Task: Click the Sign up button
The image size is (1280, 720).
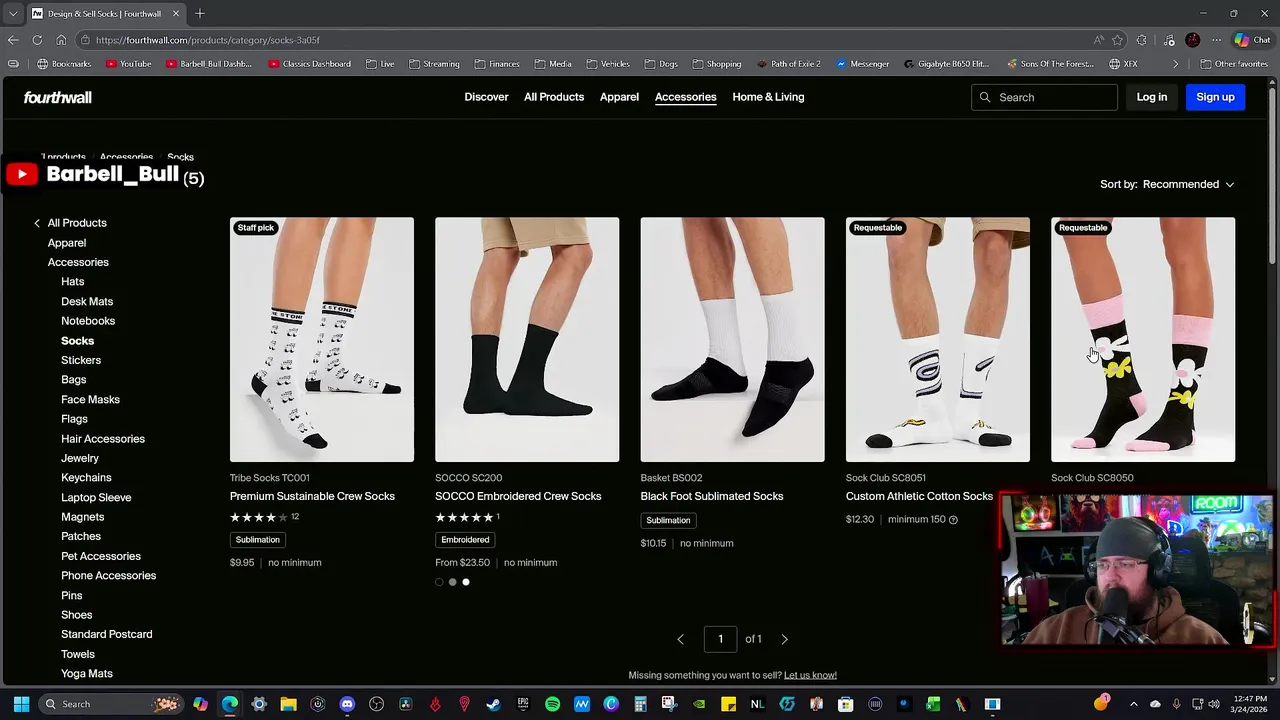Action: 1215,97
